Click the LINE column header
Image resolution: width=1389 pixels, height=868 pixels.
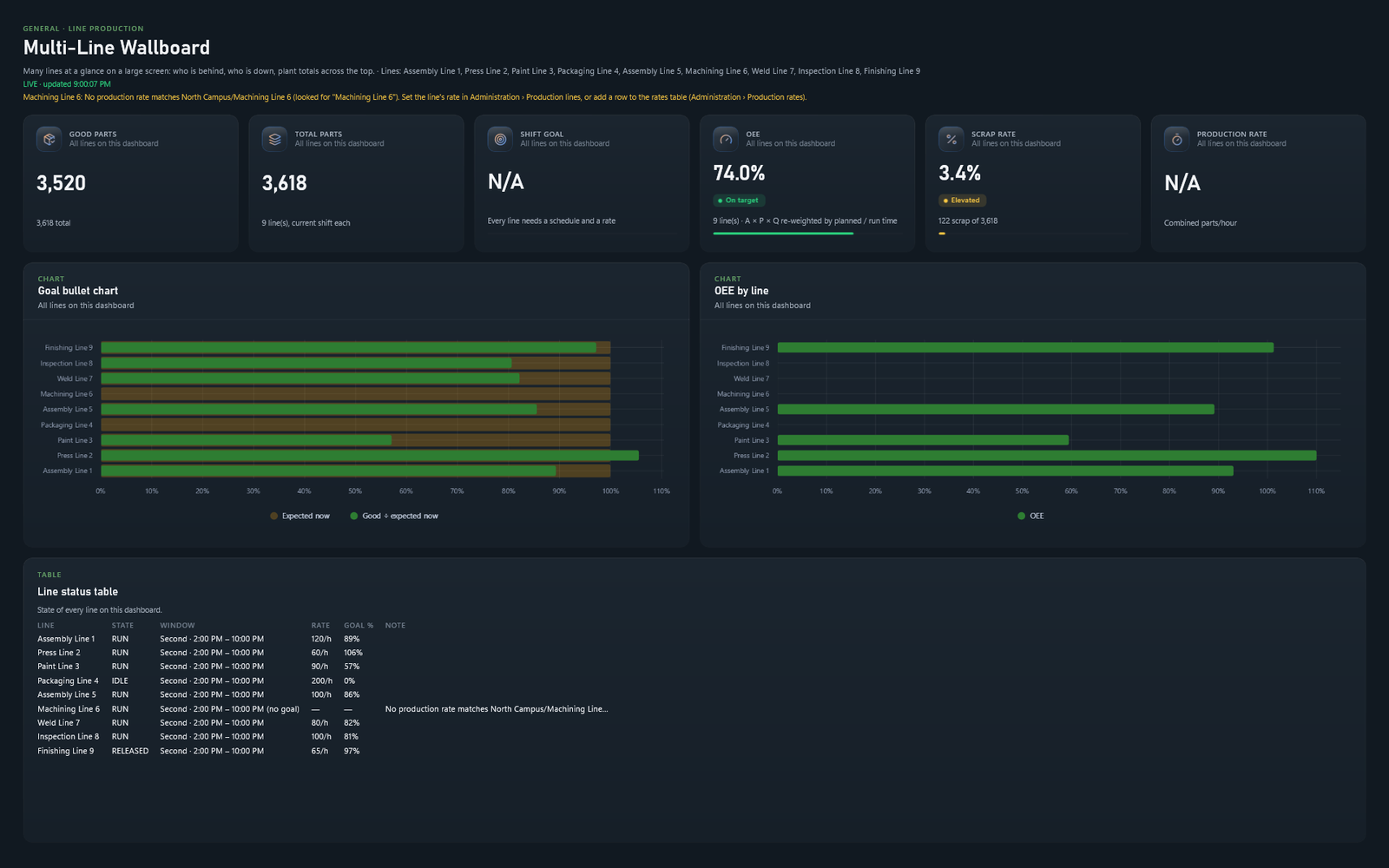point(46,626)
